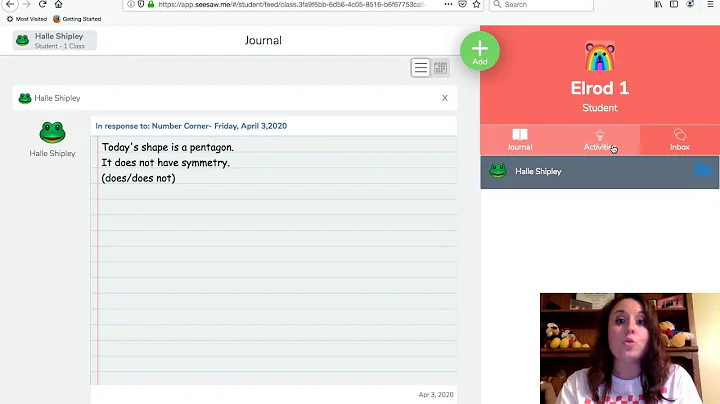Click the Apr 3, 2020 date label

click(436, 394)
